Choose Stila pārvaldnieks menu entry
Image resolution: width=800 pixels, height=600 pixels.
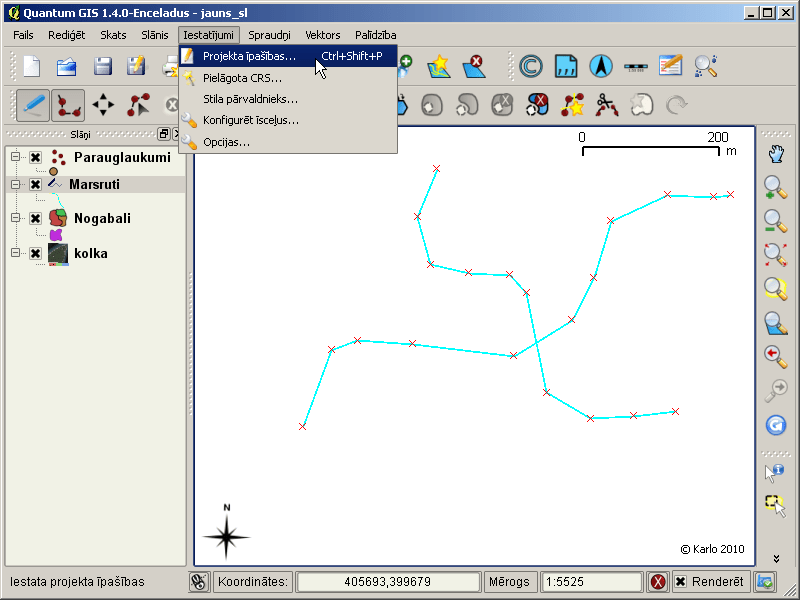point(288,99)
